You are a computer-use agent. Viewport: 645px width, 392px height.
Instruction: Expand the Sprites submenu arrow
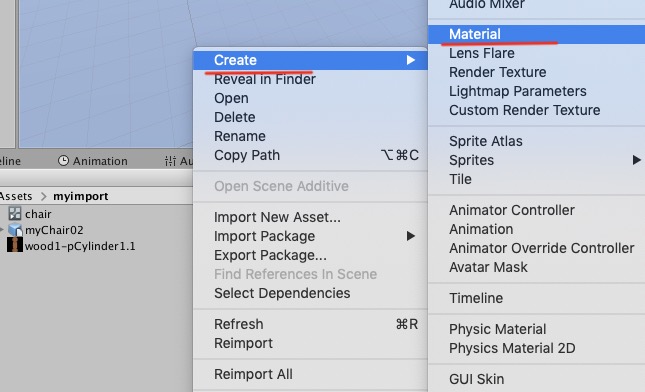coord(636,160)
